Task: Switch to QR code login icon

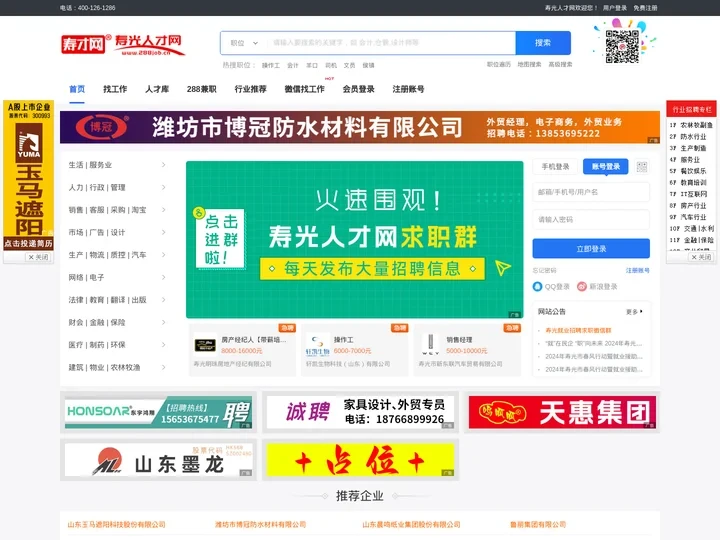Action: pos(642,167)
